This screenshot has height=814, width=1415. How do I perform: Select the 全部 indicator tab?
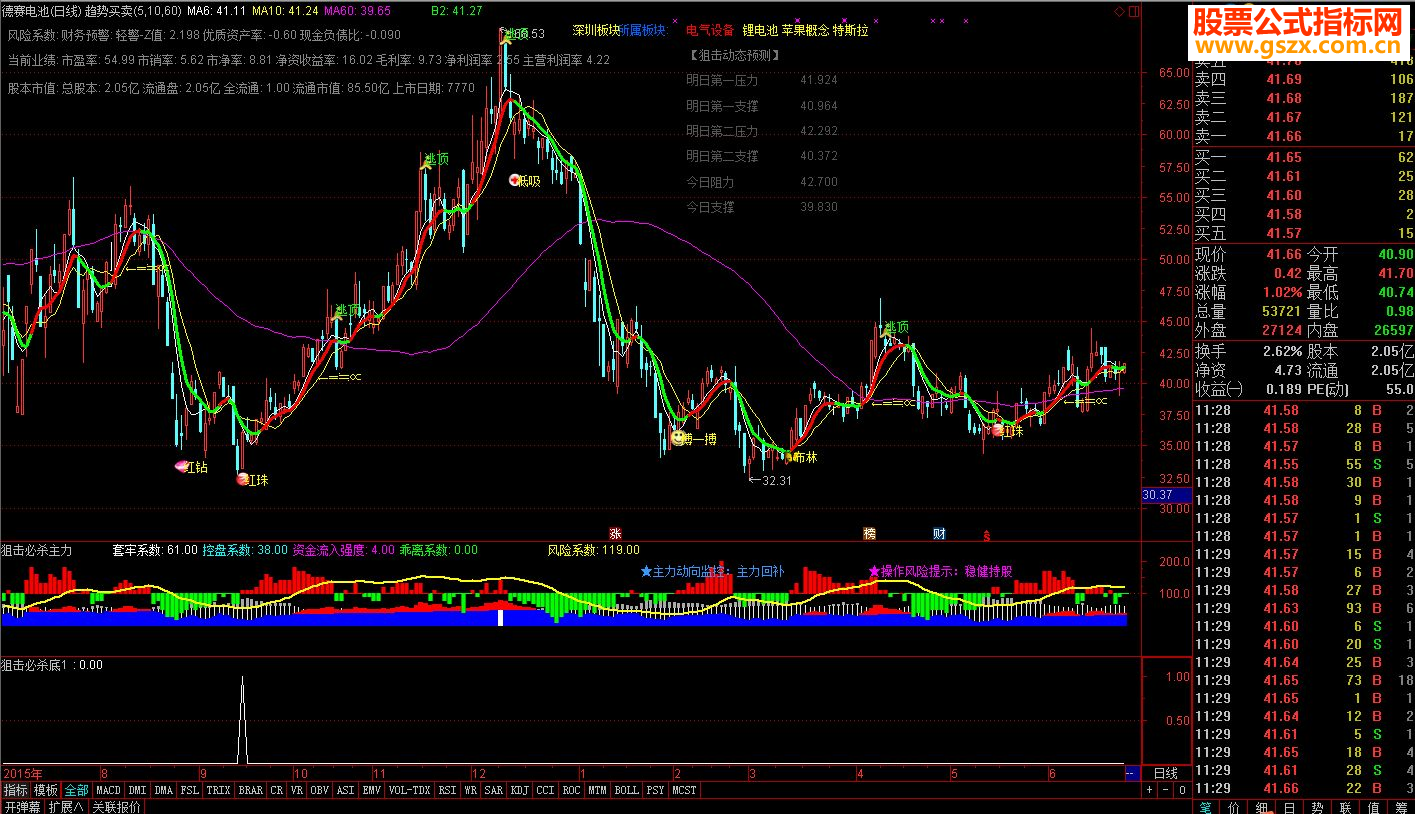[x=77, y=790]
